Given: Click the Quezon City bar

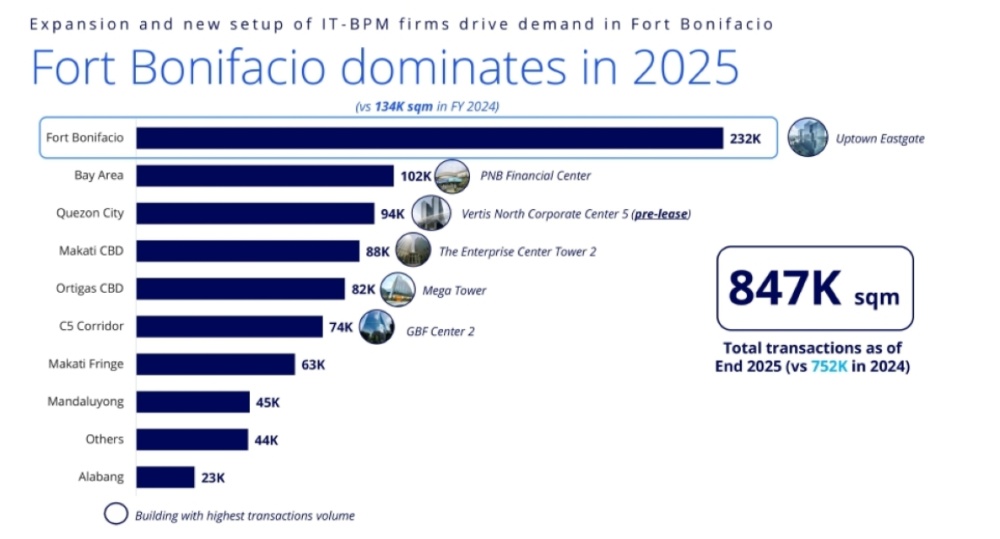Looking at the screenshot, I should (x=255, y=213).
